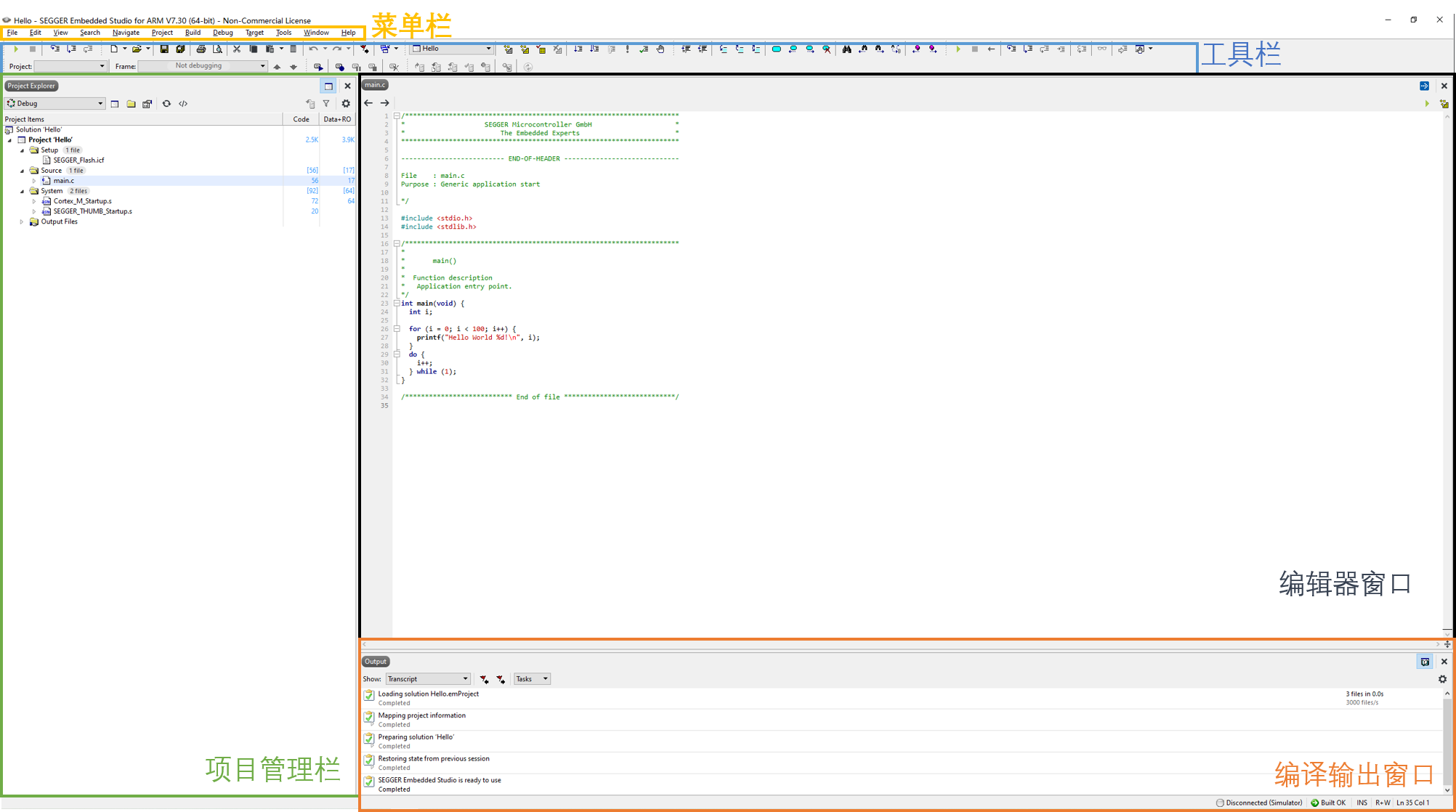Click the Copy icon
This screenshot has height=812, width=1456.
pos(253,49)
